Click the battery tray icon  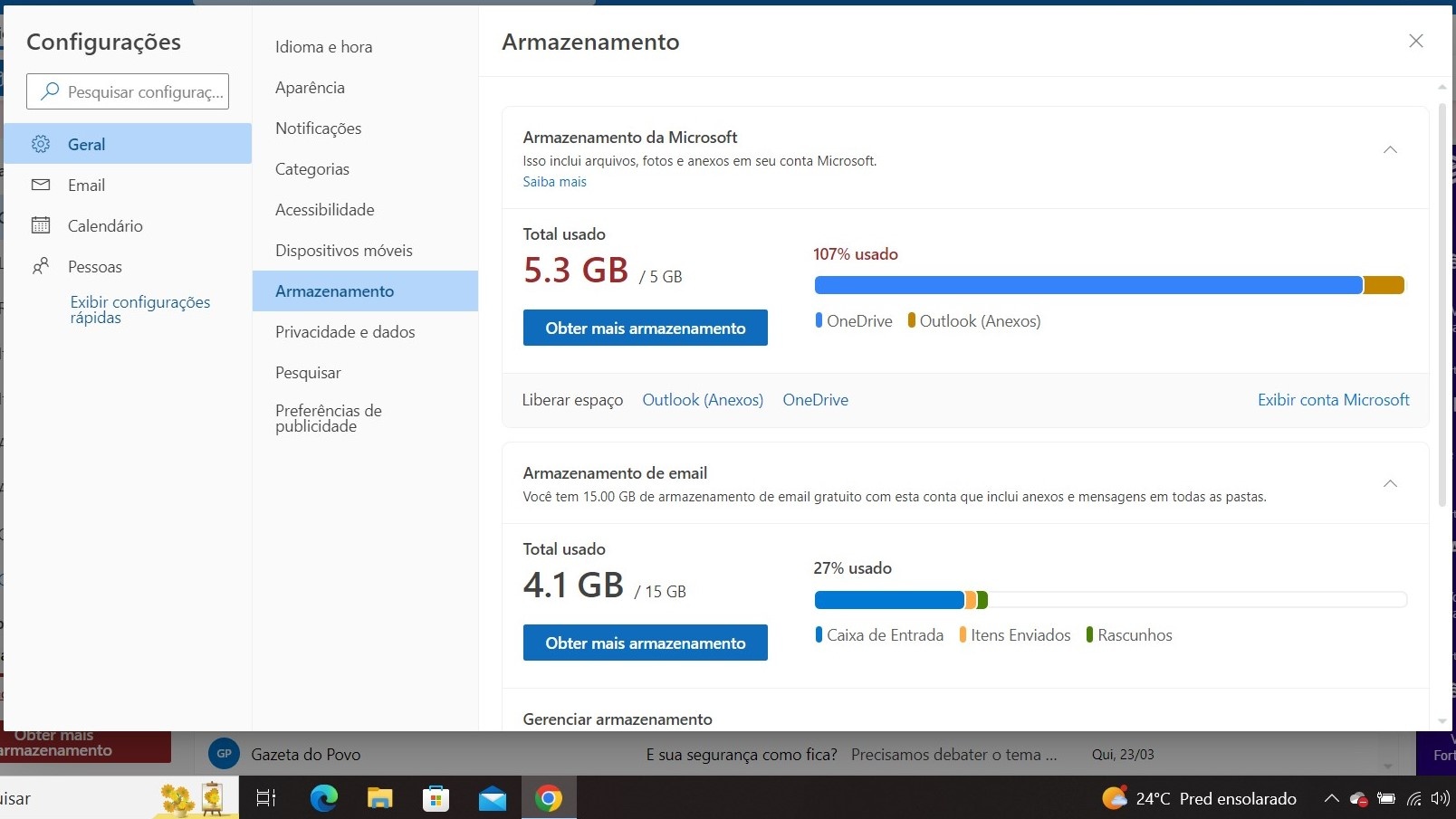1386,798
